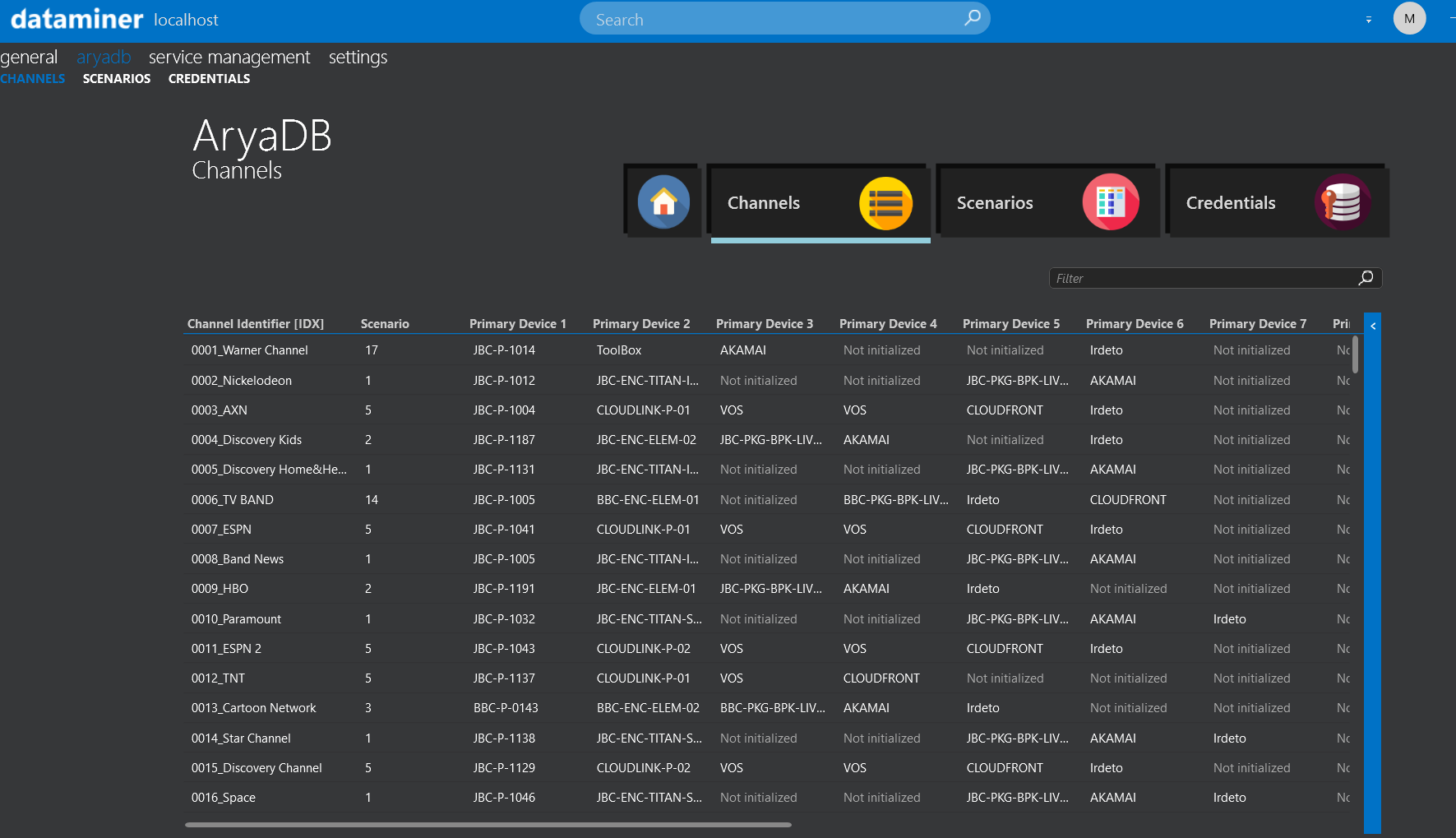Click the localhost label in header
The image size is (1456, 838).
(x=186, y=20)
